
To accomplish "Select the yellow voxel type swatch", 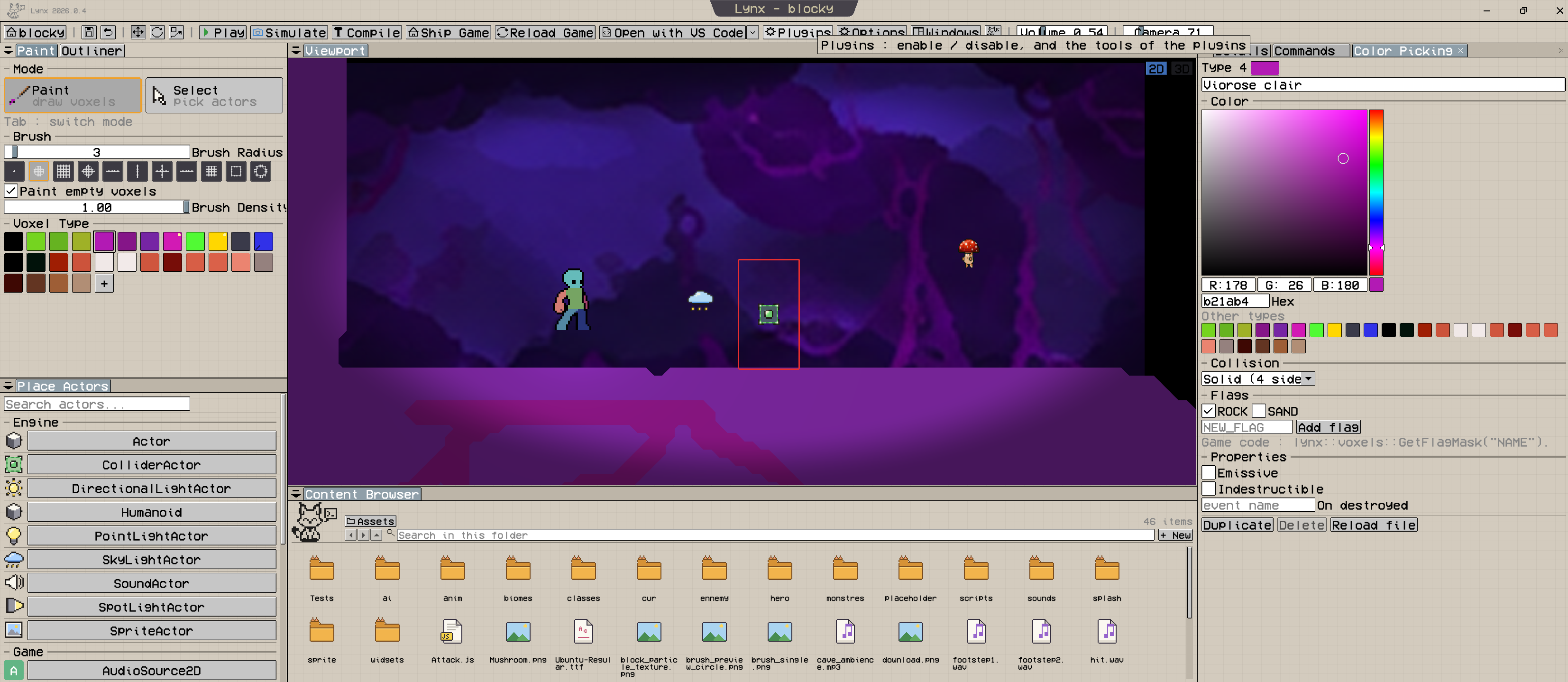I will 218,241.
